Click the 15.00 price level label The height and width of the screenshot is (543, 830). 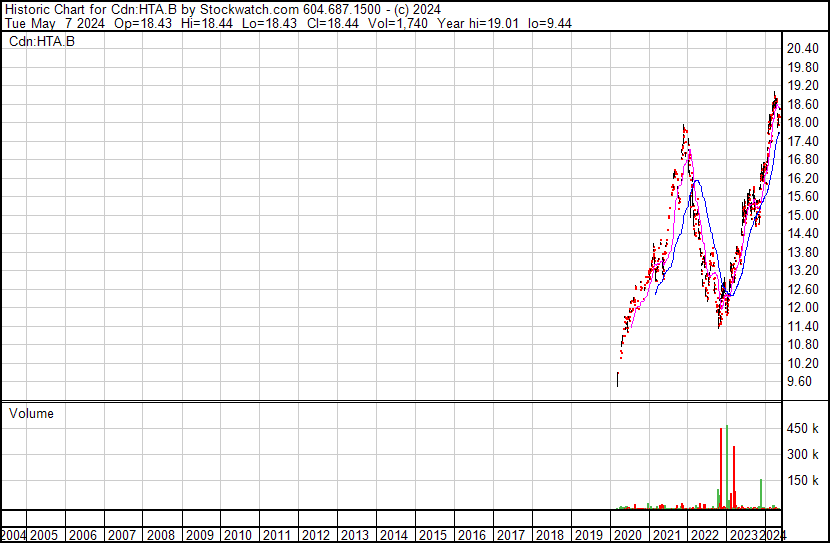tap(802, 215)
